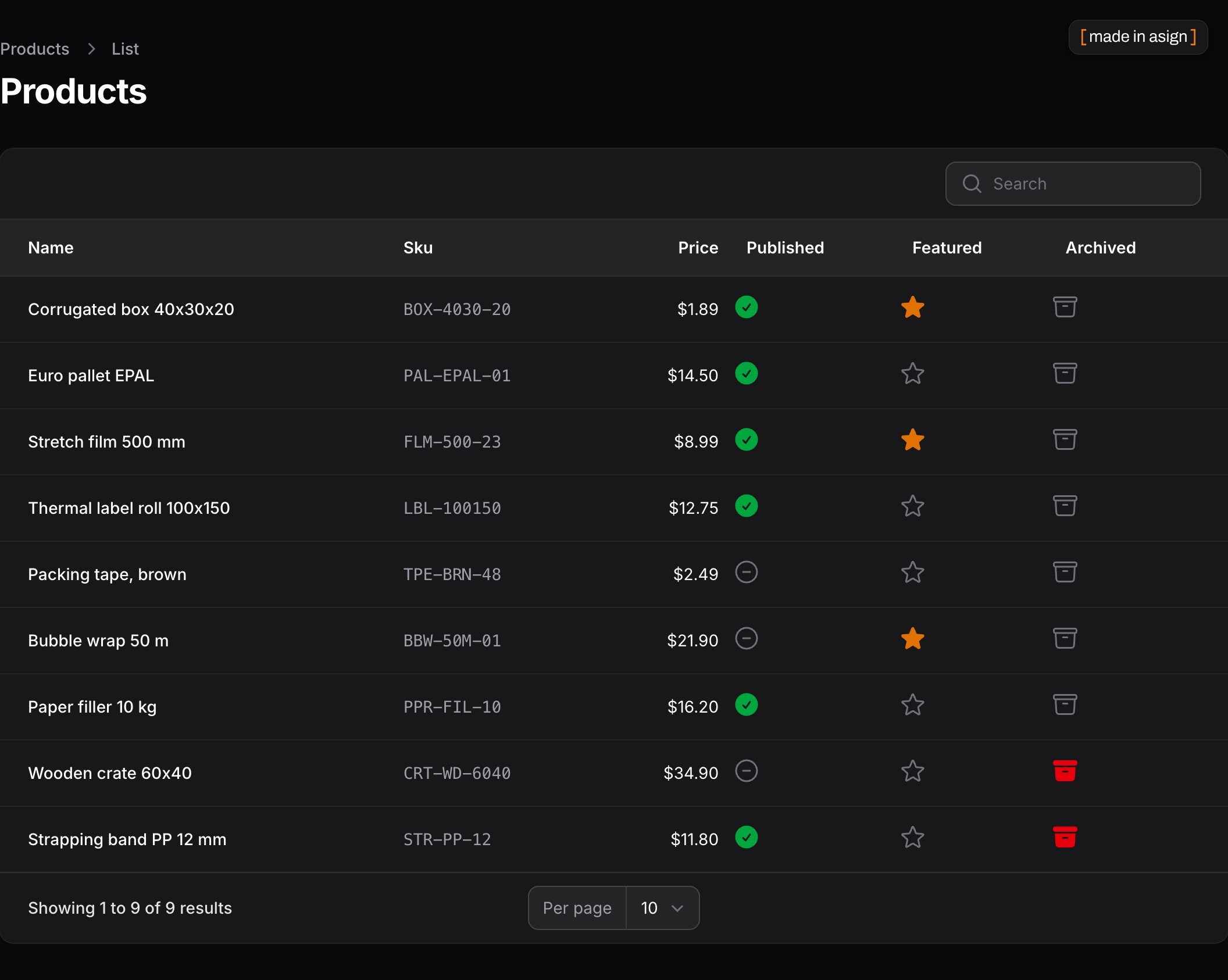Click the unpublished minus icon for Bubble wrap 50 m
The width and height of the screenshot is (1228, 980).
pyautogui.click(x=746, y=639)
